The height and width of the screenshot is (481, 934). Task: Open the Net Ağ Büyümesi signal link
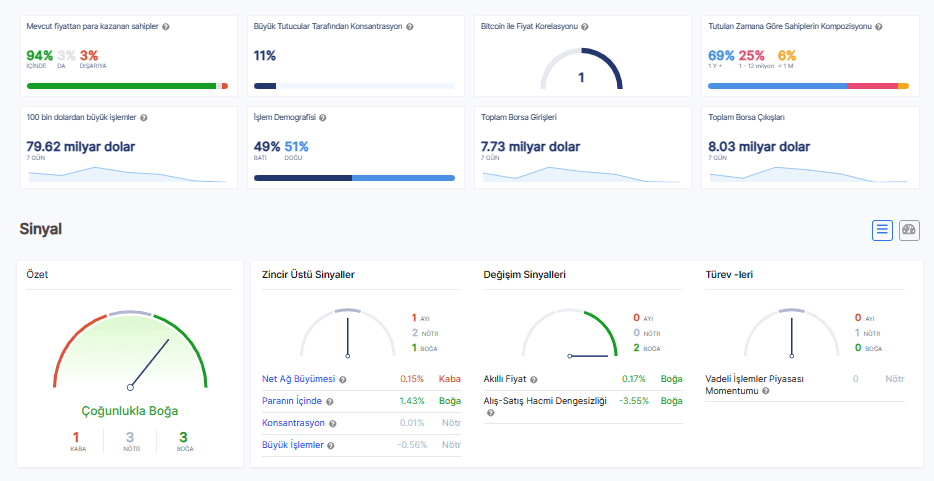pyautogui.click(x=298, y=380)
